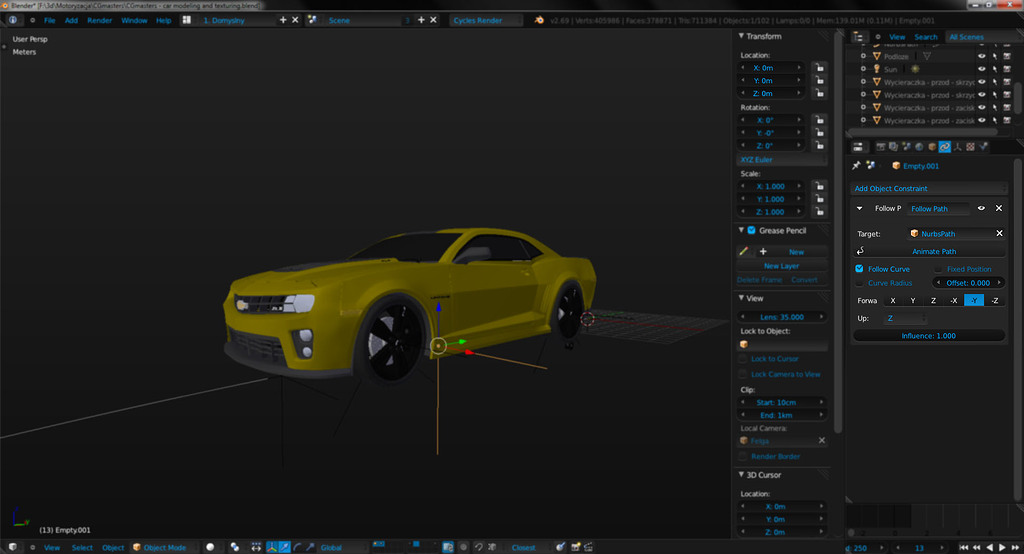This screenshot has height=554, width=1024.
Task: Click the Animate Path button
Action: click(934, 252)
